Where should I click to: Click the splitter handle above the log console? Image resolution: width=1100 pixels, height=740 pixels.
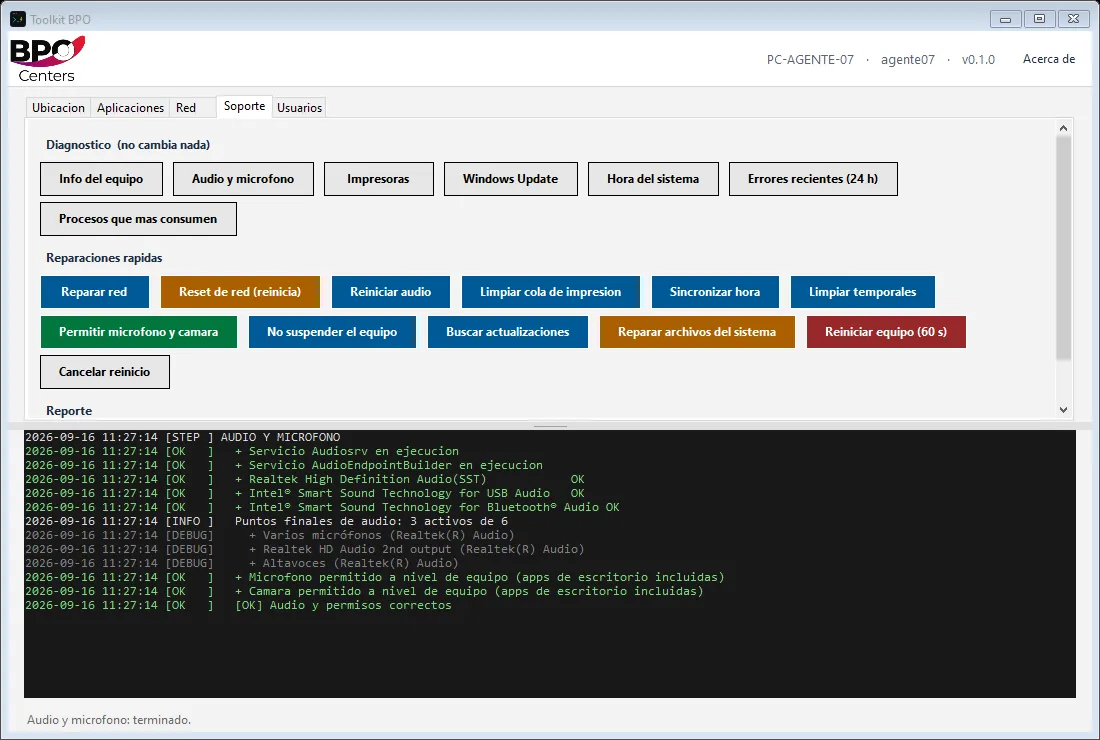point(550,426)
